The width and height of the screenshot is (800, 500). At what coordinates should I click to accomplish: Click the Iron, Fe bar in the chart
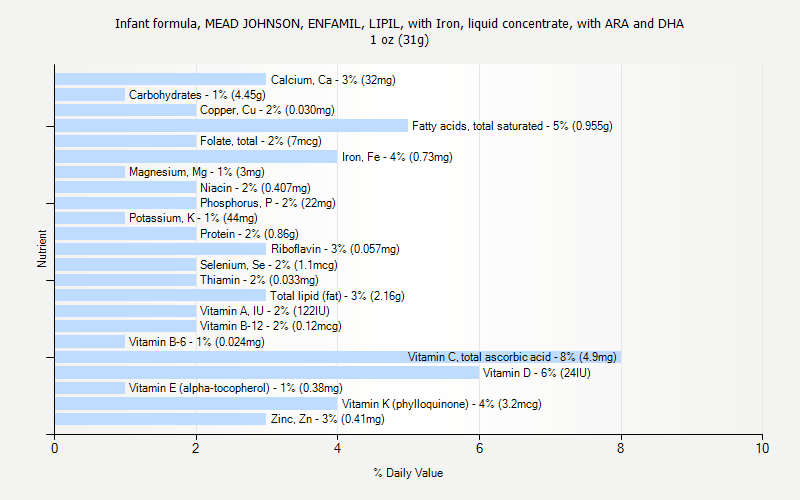pos(196,157)
